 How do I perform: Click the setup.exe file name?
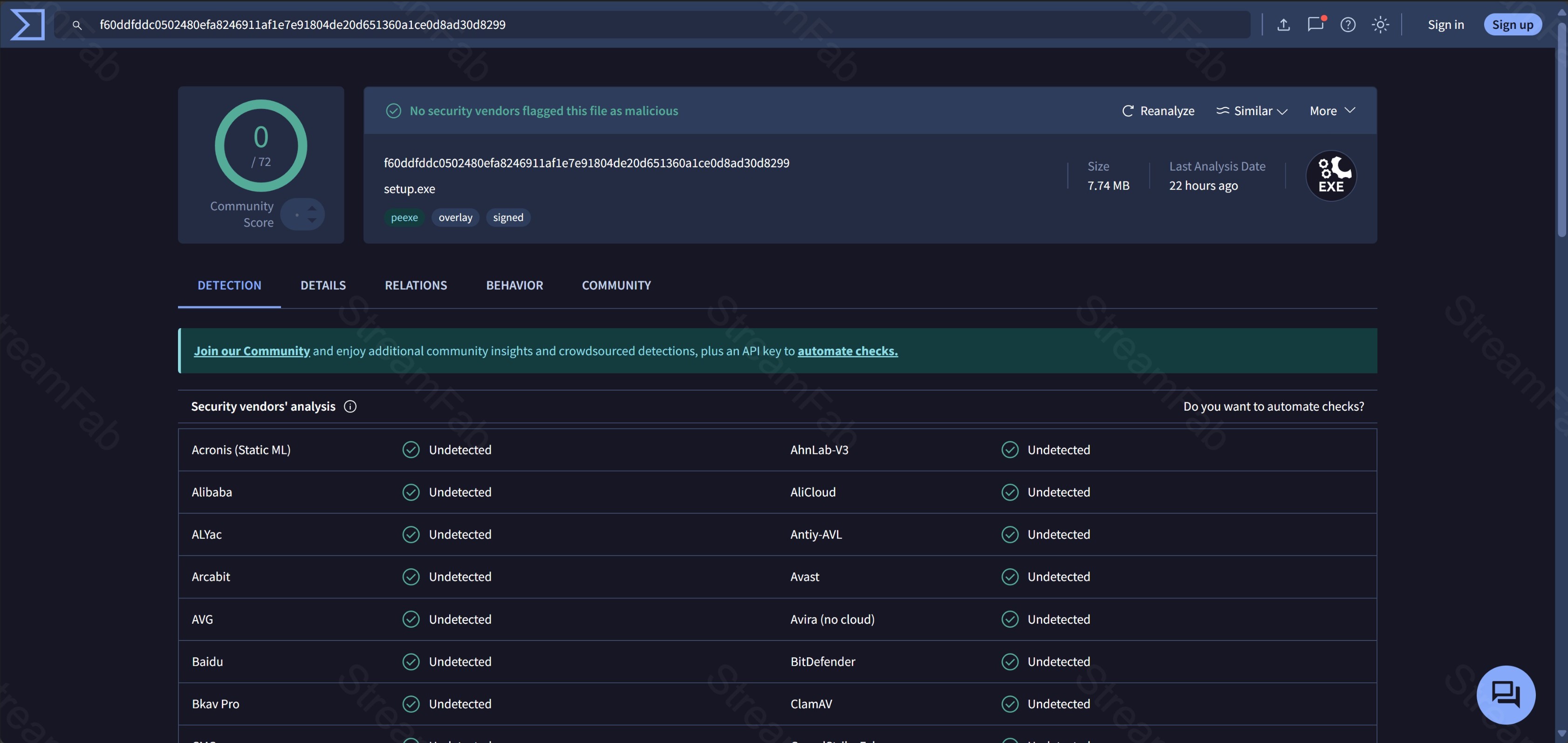coord(409,189)
